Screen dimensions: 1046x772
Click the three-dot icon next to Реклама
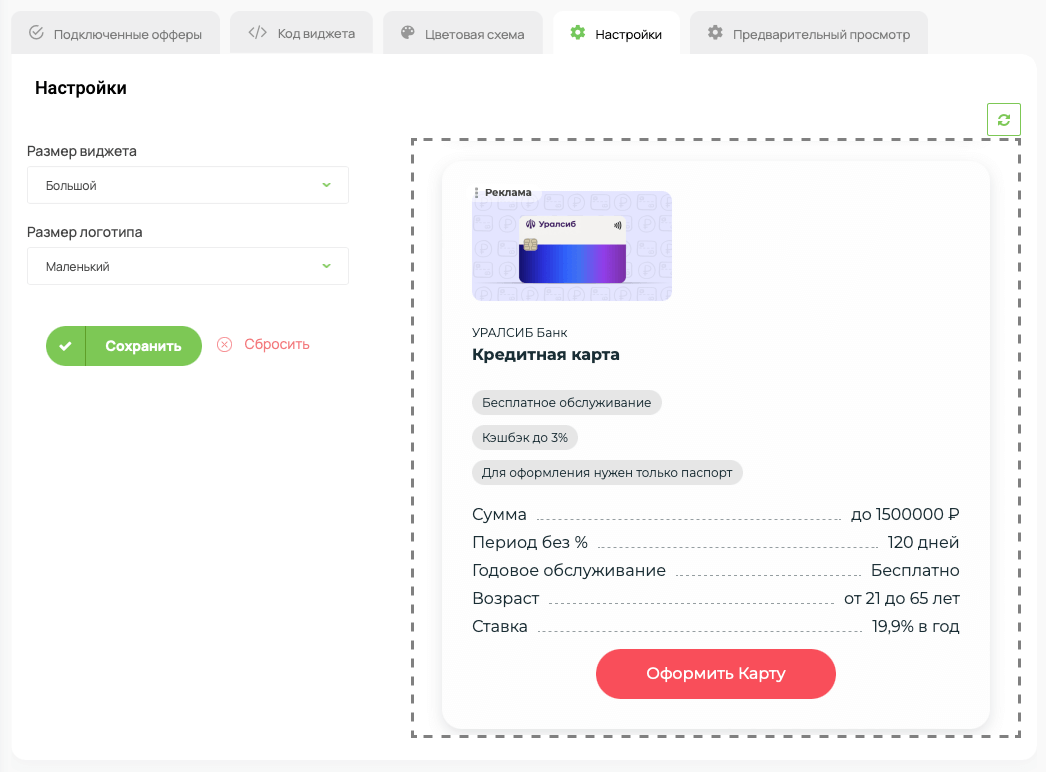pos(476,192)
